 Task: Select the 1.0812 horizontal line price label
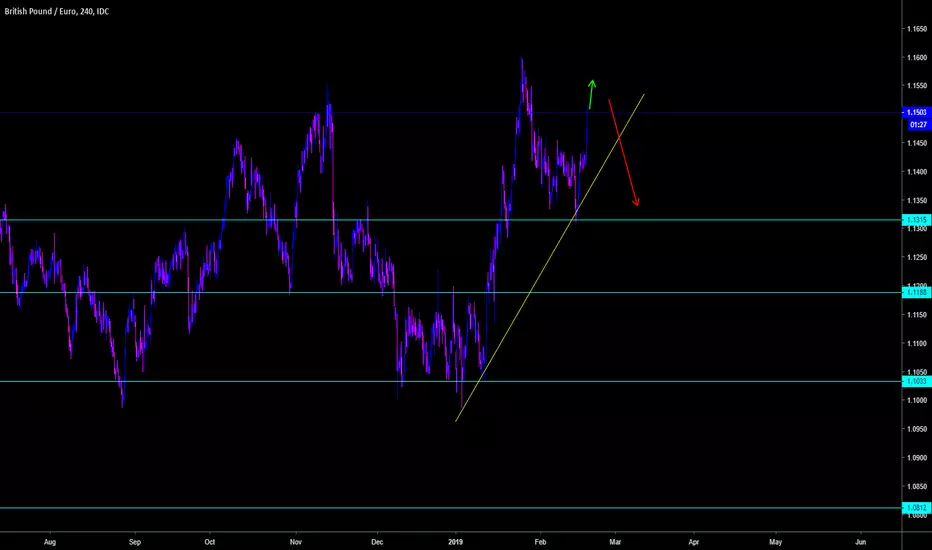pyautogui.click(x=917, y=508)
